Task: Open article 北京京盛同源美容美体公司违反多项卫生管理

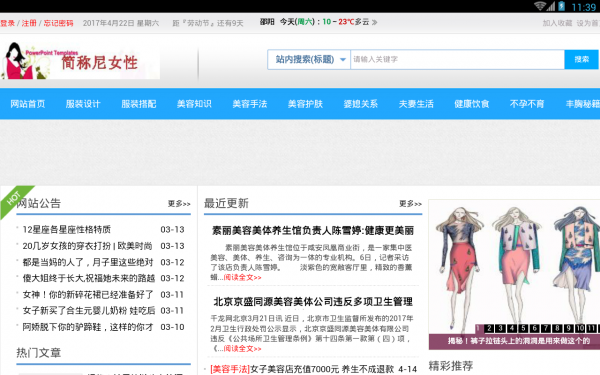Action: (313, 302)
